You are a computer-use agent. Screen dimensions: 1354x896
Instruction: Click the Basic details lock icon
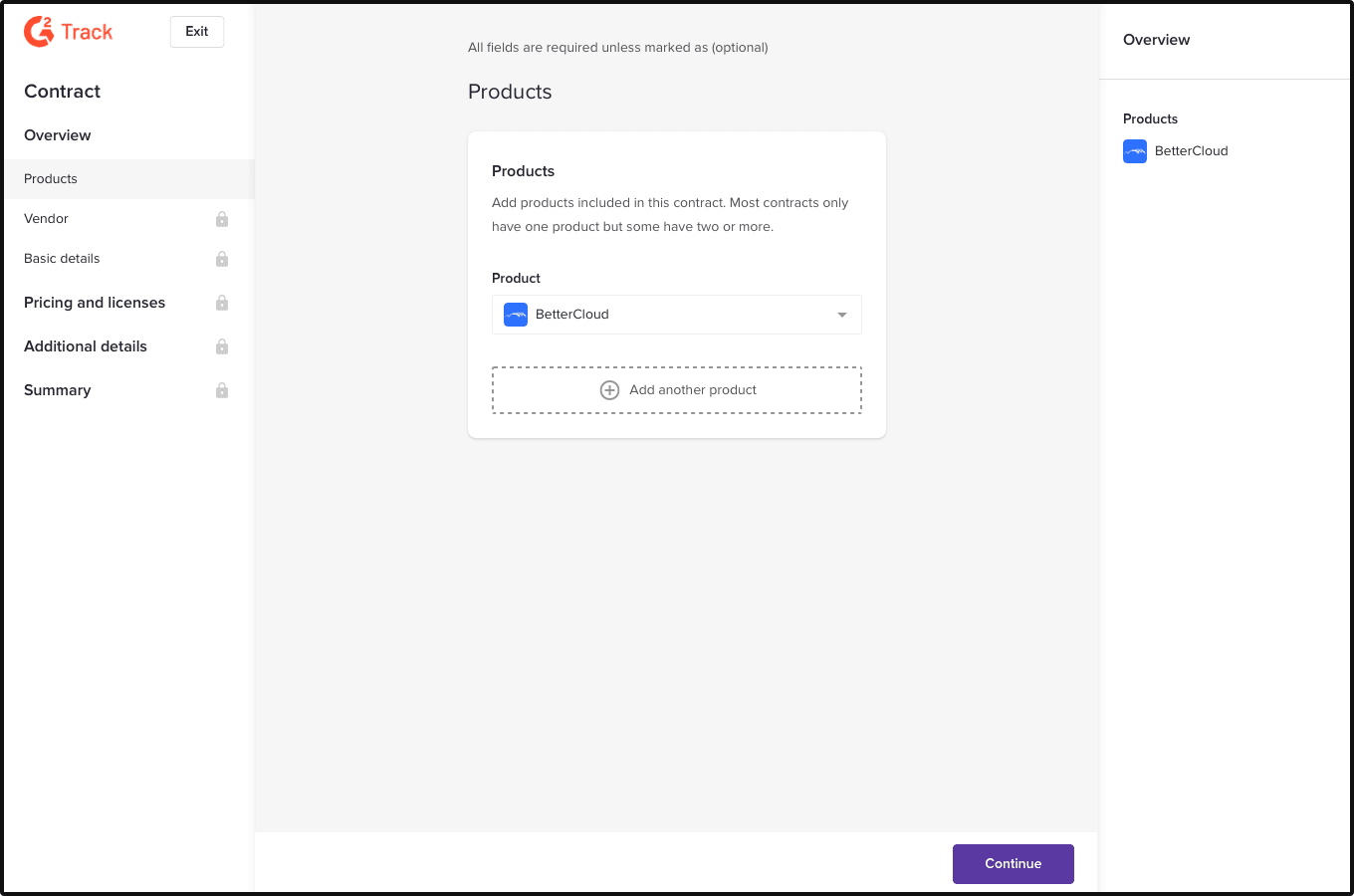click(222, 259)
